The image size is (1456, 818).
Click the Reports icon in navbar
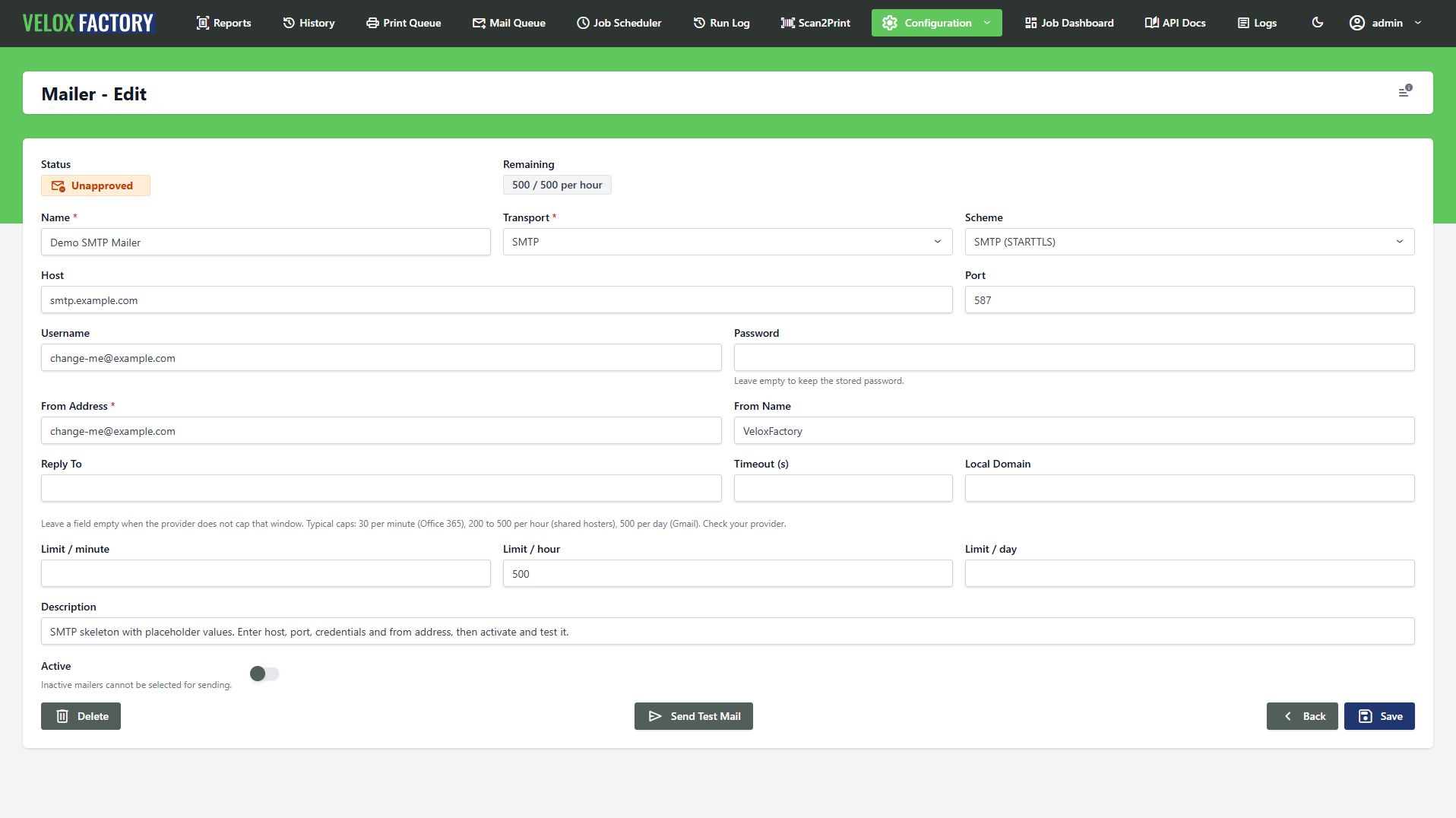click(203, 23)
